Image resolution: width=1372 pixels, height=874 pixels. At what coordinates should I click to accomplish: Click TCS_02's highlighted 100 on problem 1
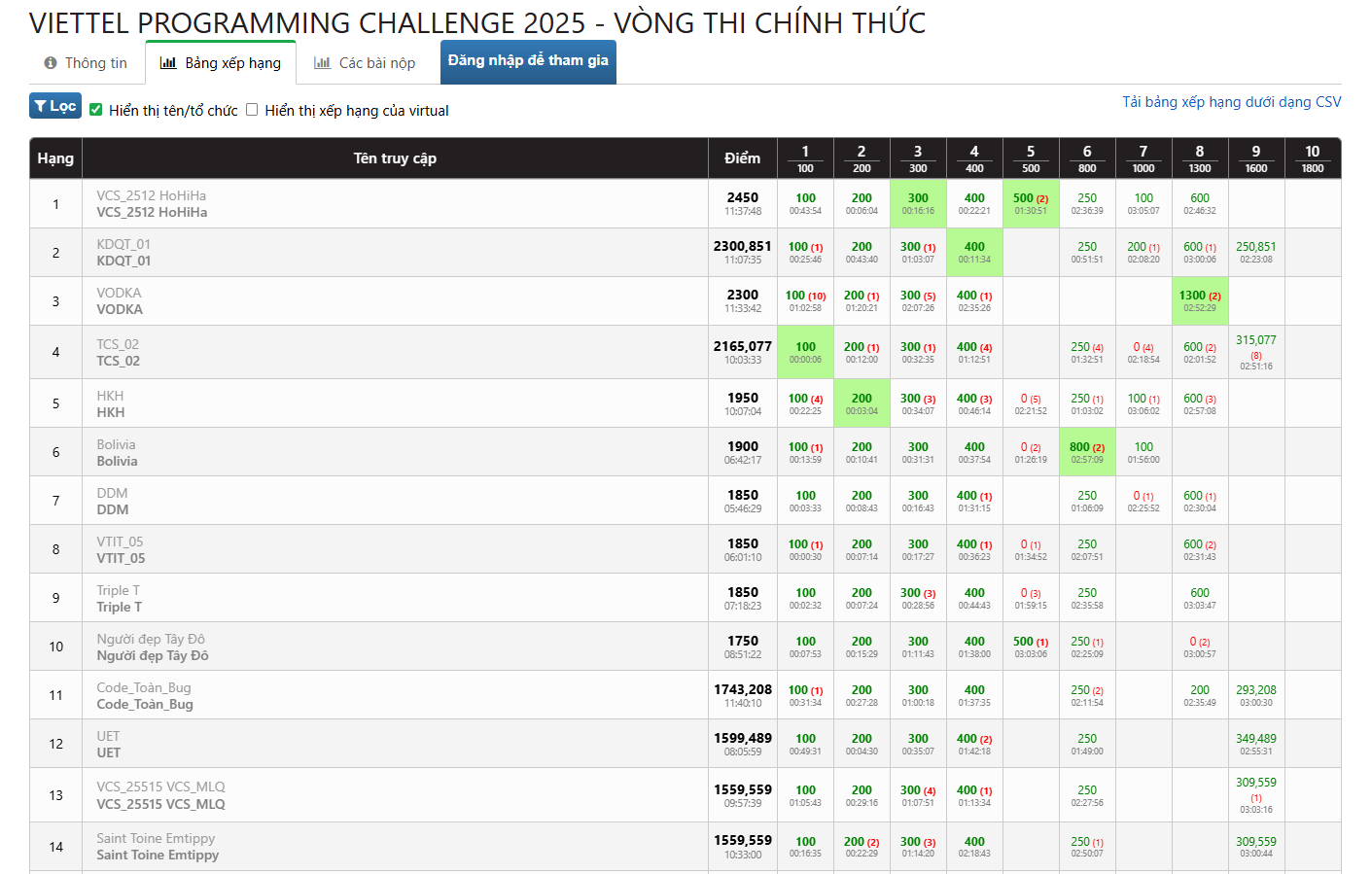click(805, 352)
